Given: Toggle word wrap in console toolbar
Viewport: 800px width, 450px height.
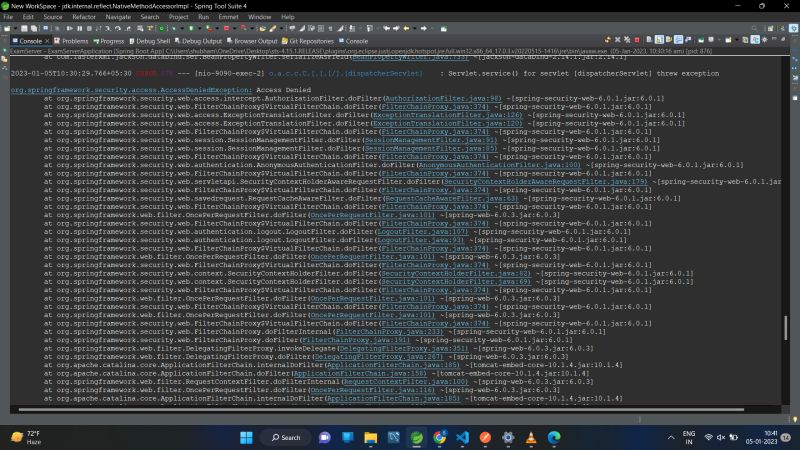Looking at the screenshot, I should point(668,39).
